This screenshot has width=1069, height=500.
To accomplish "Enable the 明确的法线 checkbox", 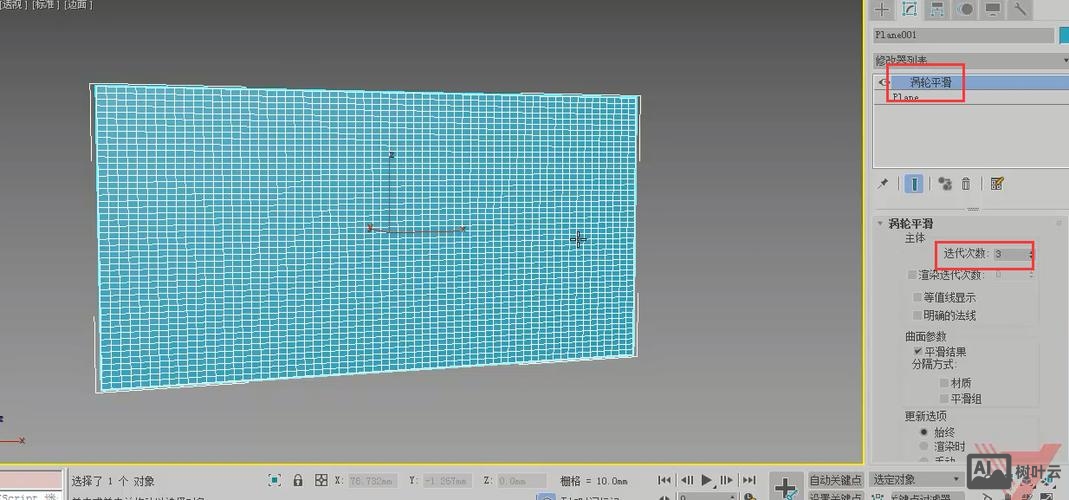I will pos(918,315).
